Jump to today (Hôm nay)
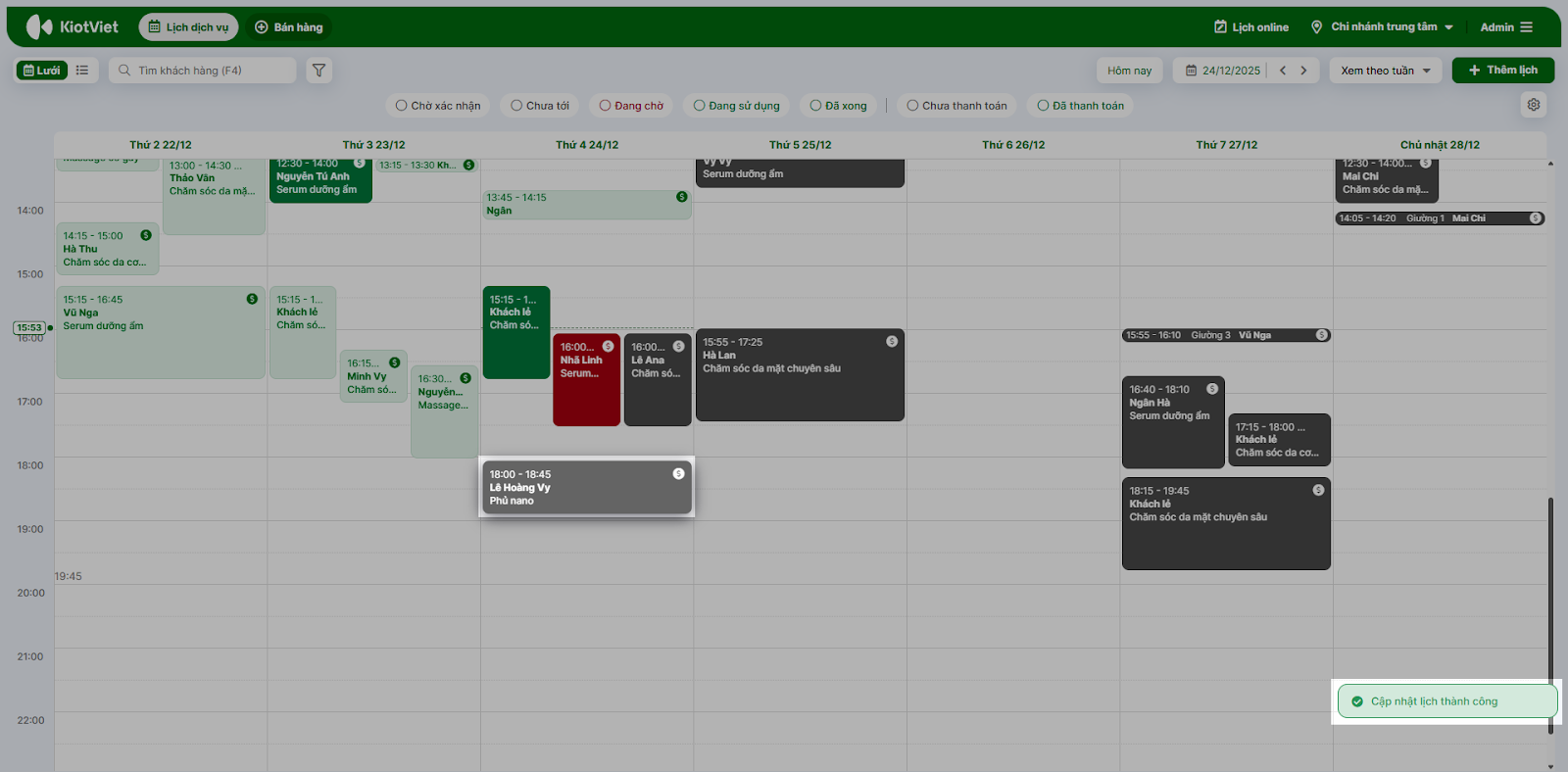1568x772 pixels. 1130,71
